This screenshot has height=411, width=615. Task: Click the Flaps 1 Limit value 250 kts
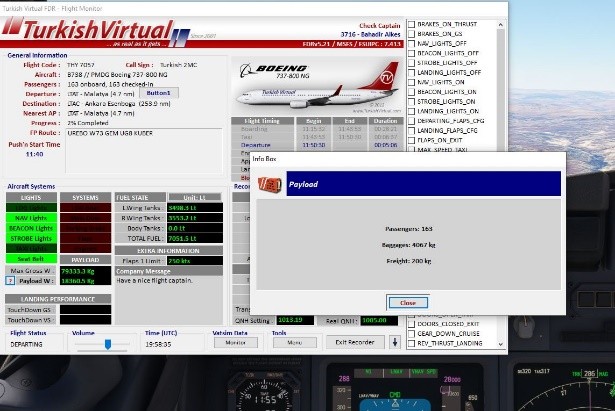click(195, 261)
